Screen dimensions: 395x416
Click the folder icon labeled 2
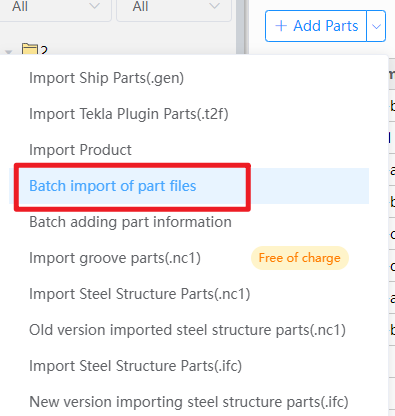pyautogui.click(x=30, y=49)
